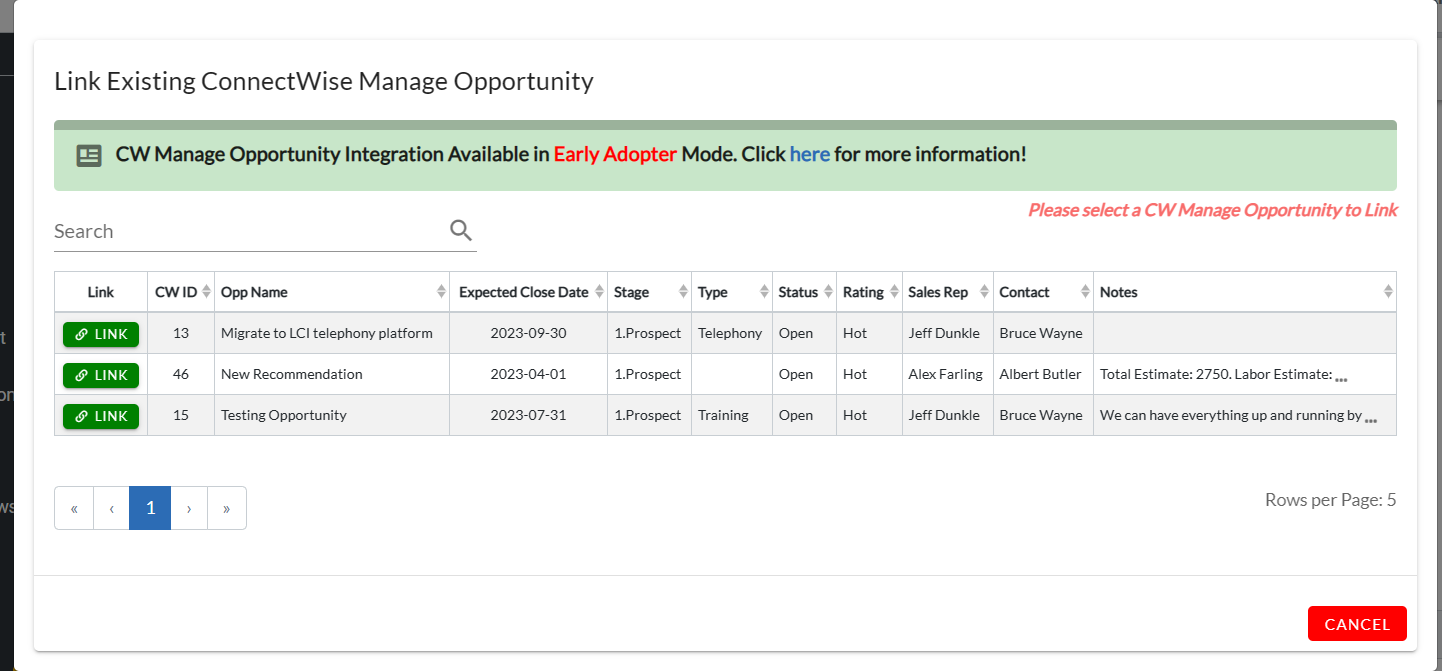Cancel the link opportunity dialog
This screenshot has width=1442, height=671.
[x=1357, y=624]
